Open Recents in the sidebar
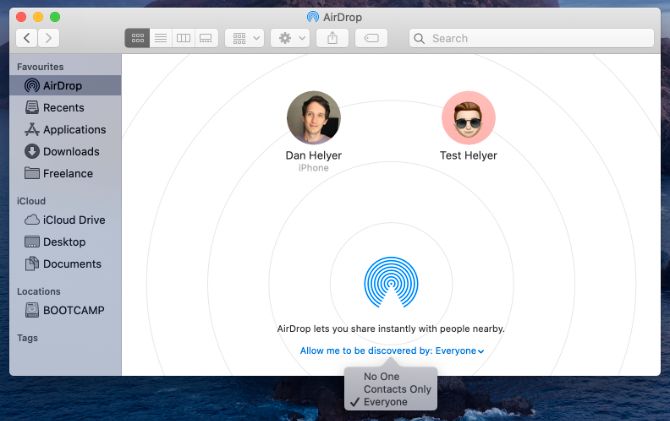Image resolution: width=670 pixels, height=421 pixels. pyautogui.click(x=63, y=108)
